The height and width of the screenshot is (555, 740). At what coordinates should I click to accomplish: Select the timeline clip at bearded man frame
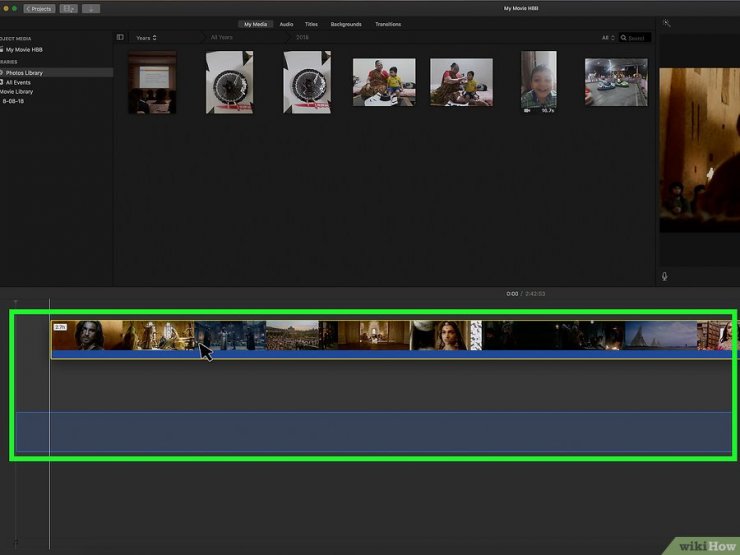click(87, 335)
